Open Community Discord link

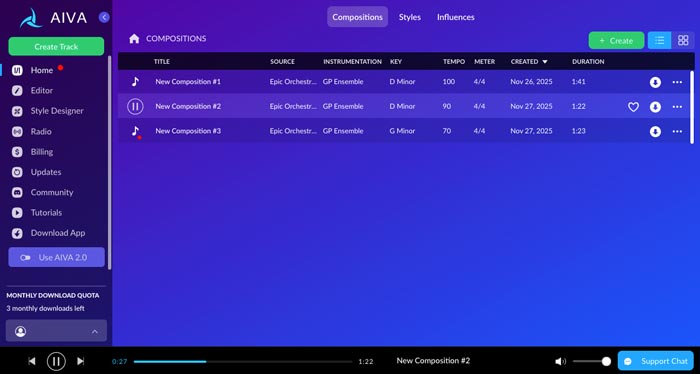52,192
